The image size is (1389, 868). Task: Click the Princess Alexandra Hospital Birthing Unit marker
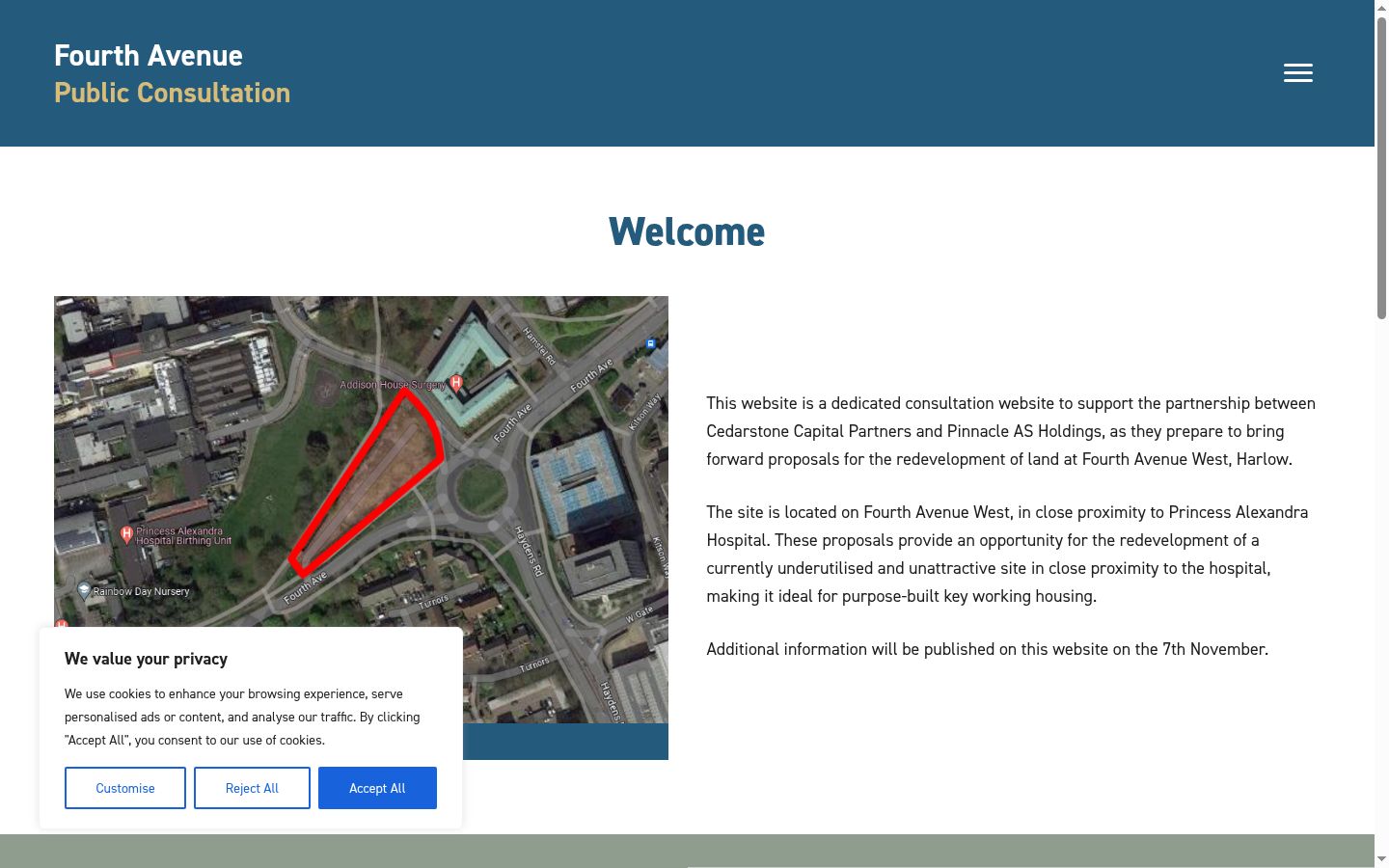[x=126, y=534]
